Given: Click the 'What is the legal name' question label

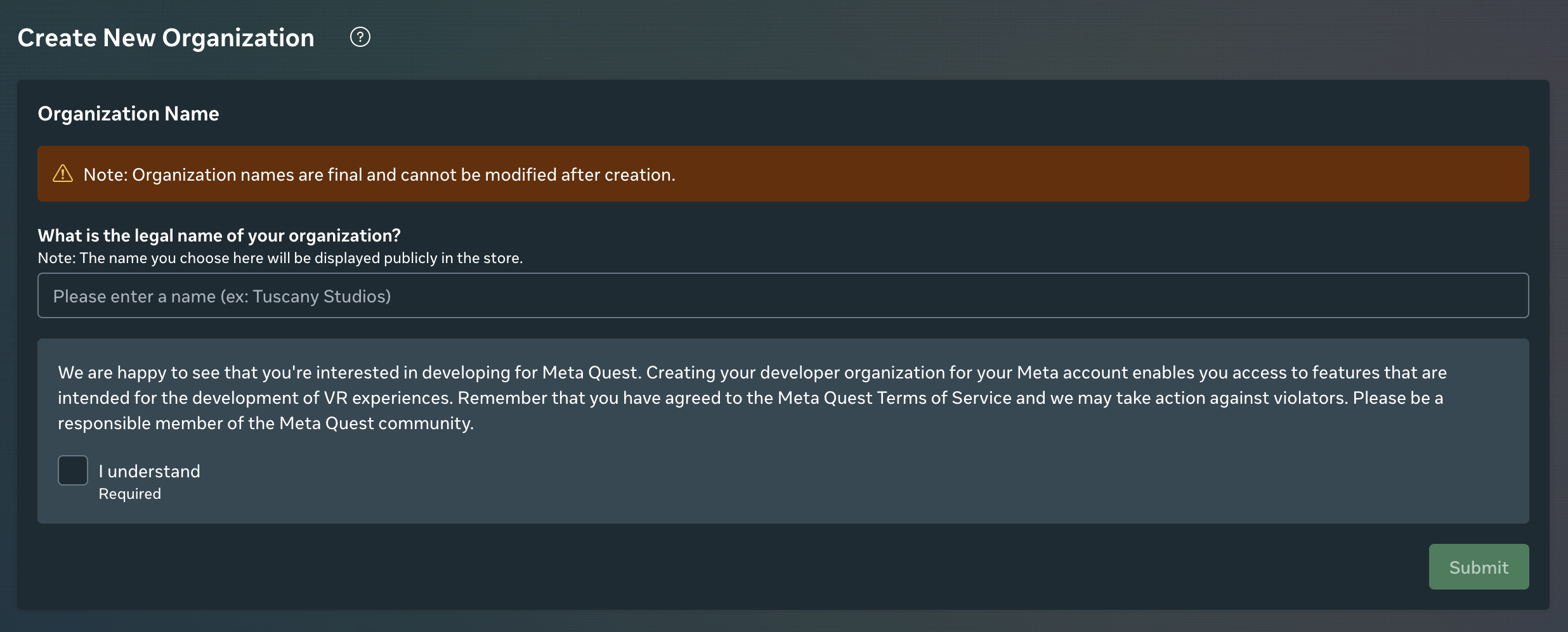Looking at the screenshot, I should pyautogui.click(x=219, y=236).
